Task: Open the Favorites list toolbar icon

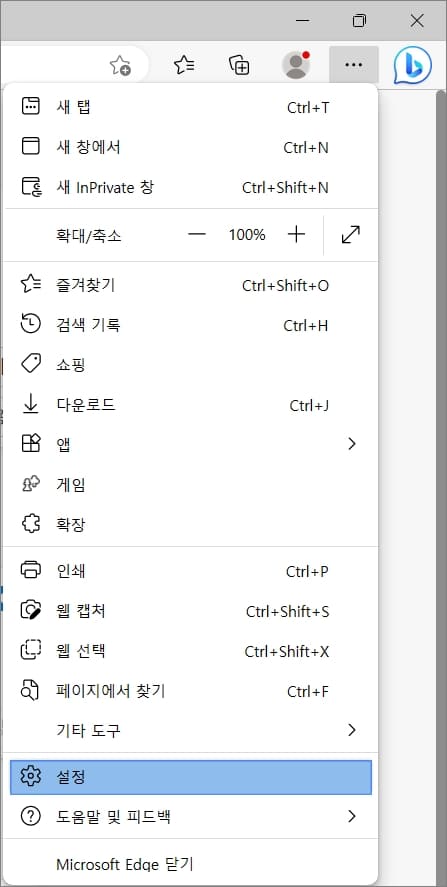Action: pyautogui.click(x=184, y=65)
